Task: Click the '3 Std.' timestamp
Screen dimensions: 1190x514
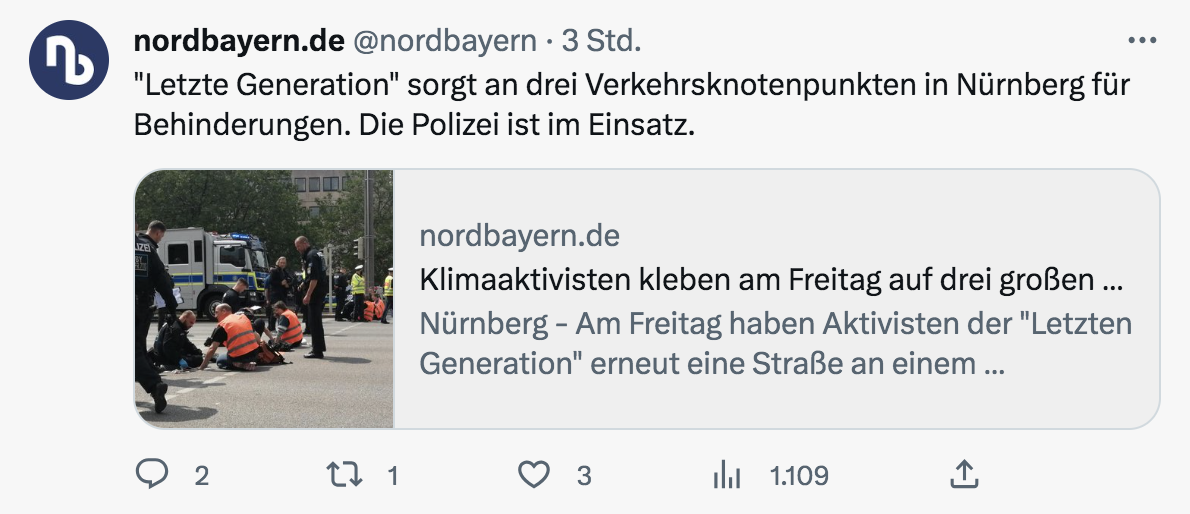Action: [x=601, y=41]
